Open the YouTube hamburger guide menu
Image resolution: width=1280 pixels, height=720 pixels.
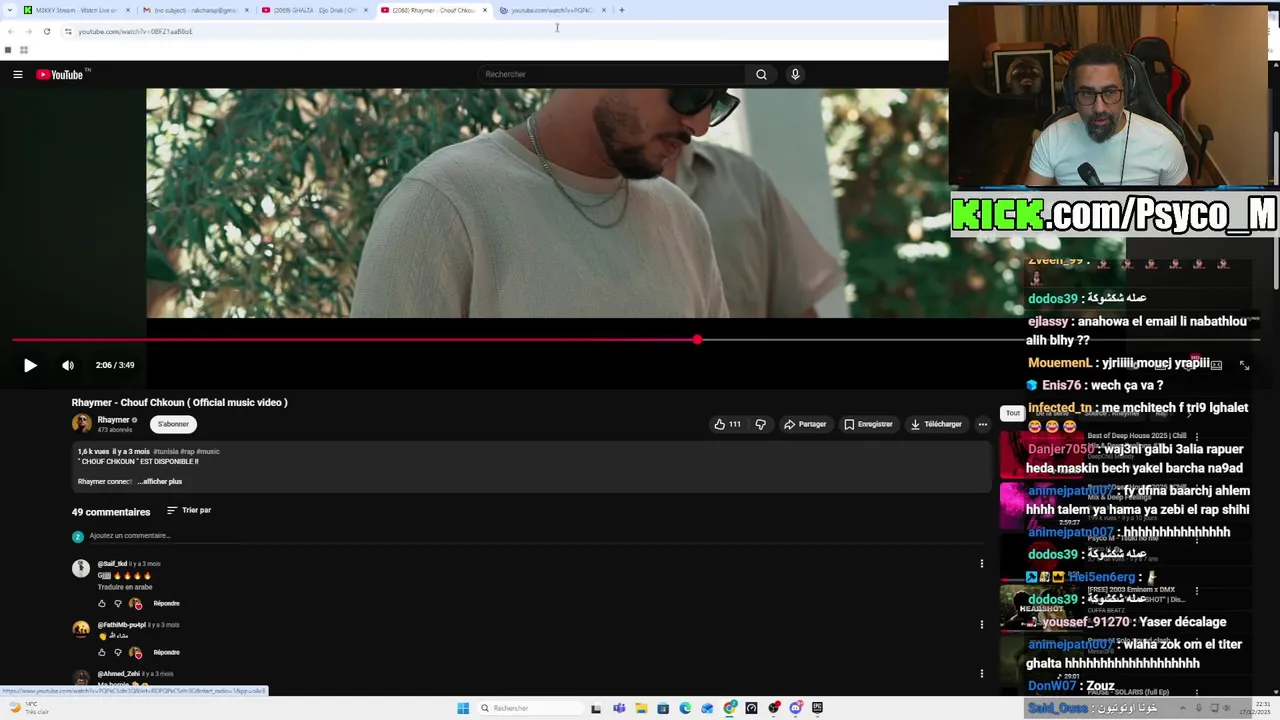(x=17, y=74)
